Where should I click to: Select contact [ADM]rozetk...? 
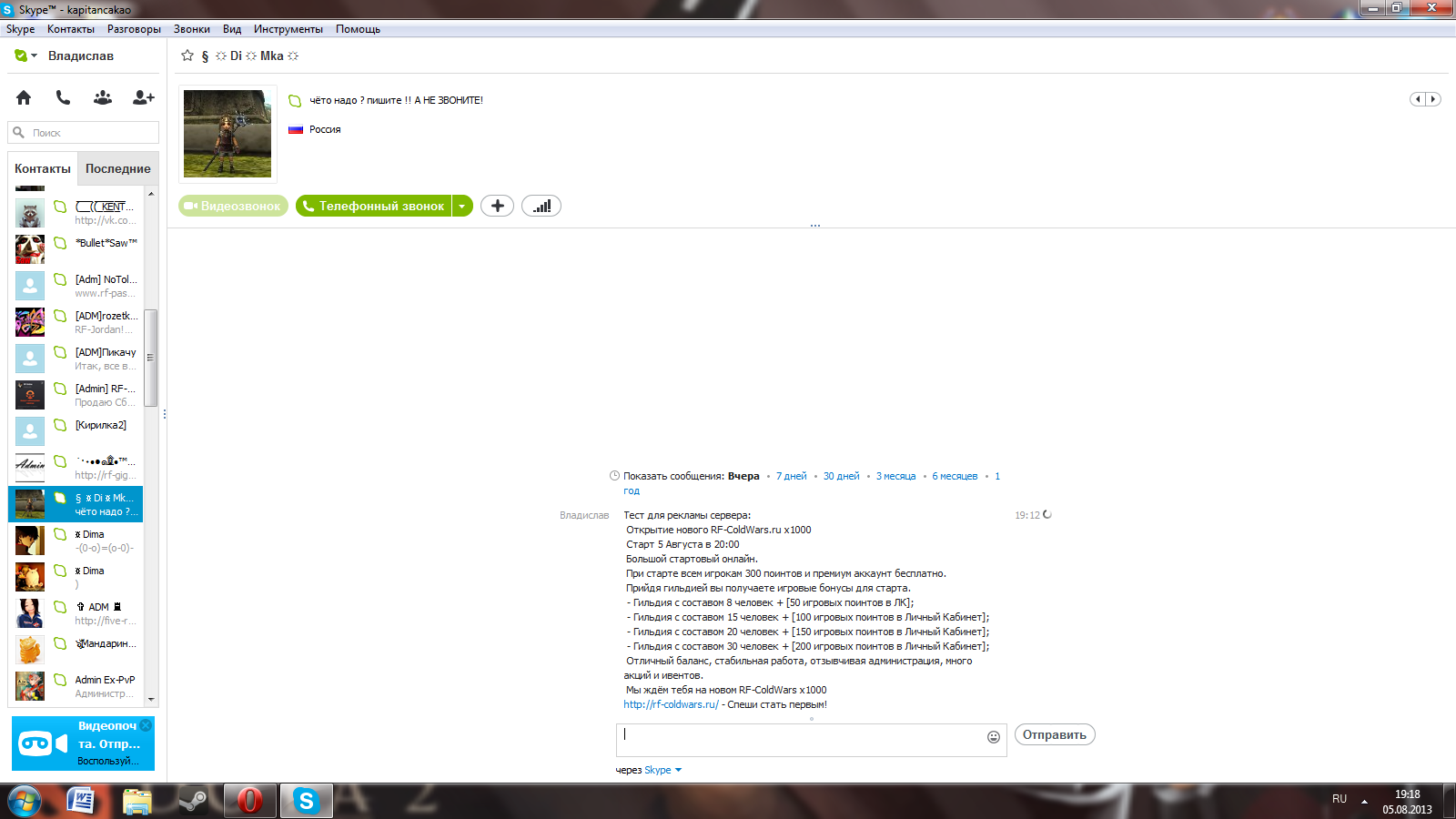click(76, 322)
